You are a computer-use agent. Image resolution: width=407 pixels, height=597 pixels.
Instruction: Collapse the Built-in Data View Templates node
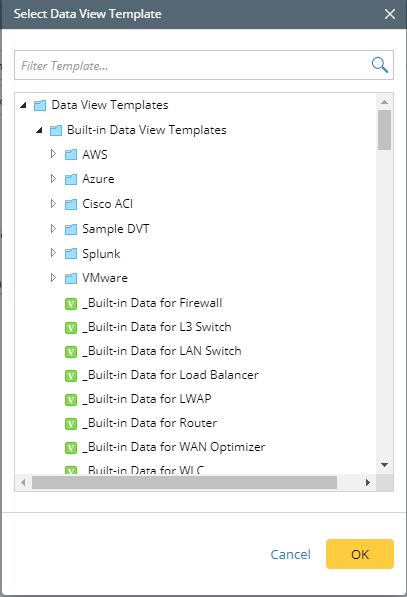(39, 130)
